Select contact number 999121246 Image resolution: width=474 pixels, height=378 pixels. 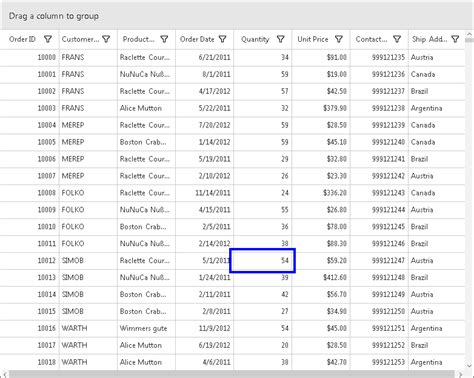click(379, 244)
